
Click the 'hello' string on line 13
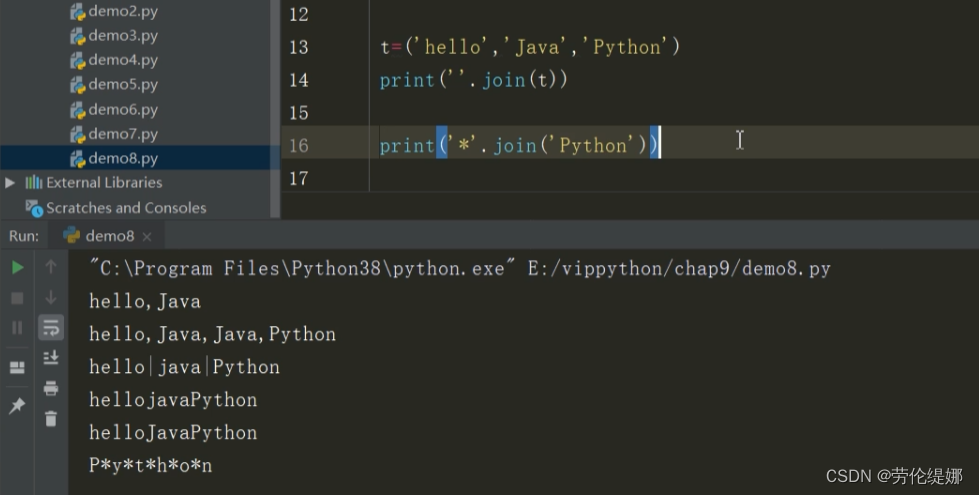[x=453, y=47]
